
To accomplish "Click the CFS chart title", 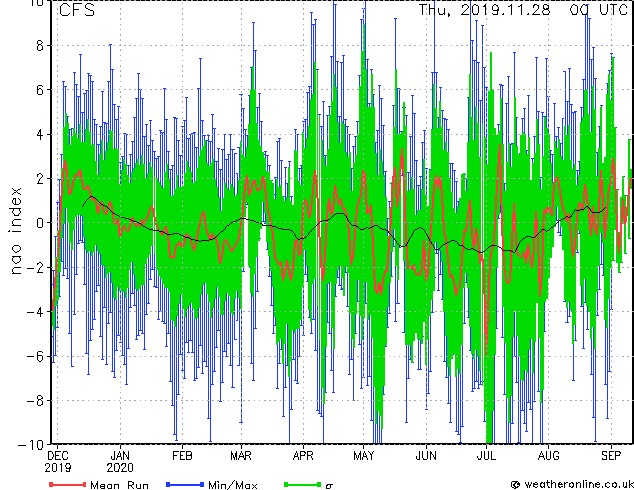I will [x=77, y=11].
